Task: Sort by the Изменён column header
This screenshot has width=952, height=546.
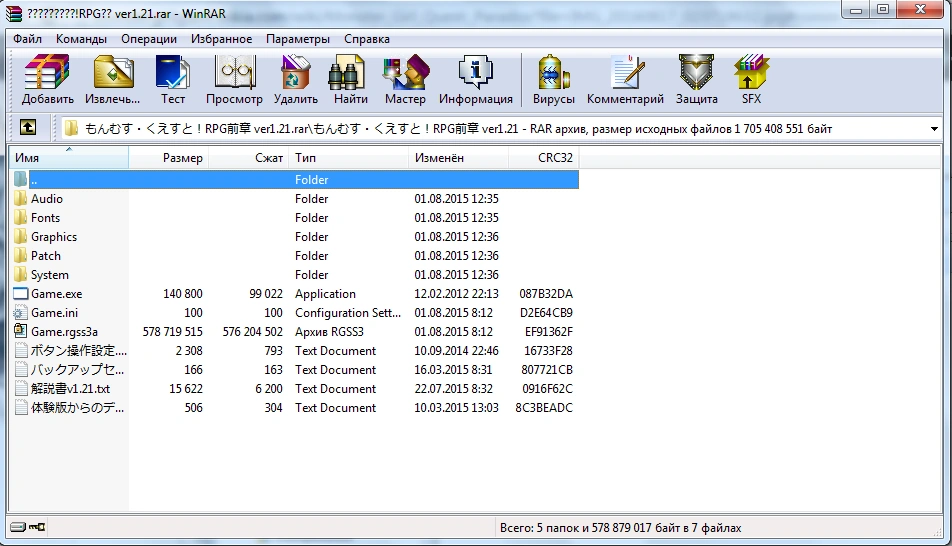Action: coord(458,158)
